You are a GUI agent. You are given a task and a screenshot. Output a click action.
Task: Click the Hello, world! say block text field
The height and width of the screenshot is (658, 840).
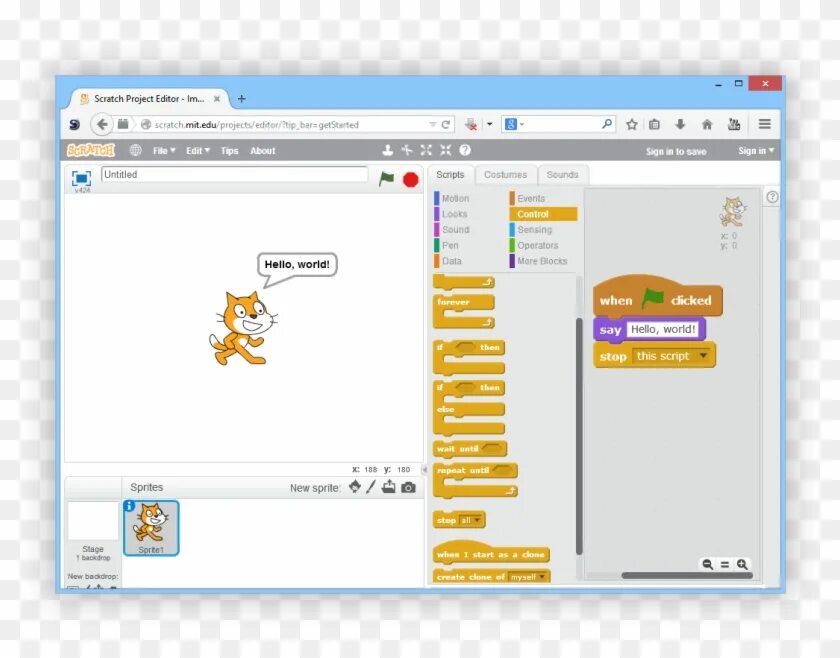point(663,329)
